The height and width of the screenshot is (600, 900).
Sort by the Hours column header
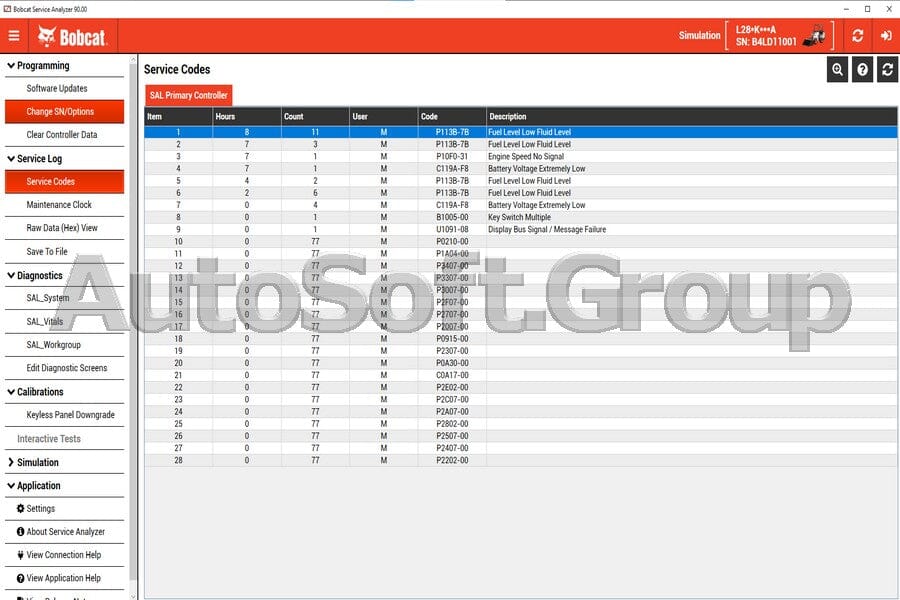[247, 117]
